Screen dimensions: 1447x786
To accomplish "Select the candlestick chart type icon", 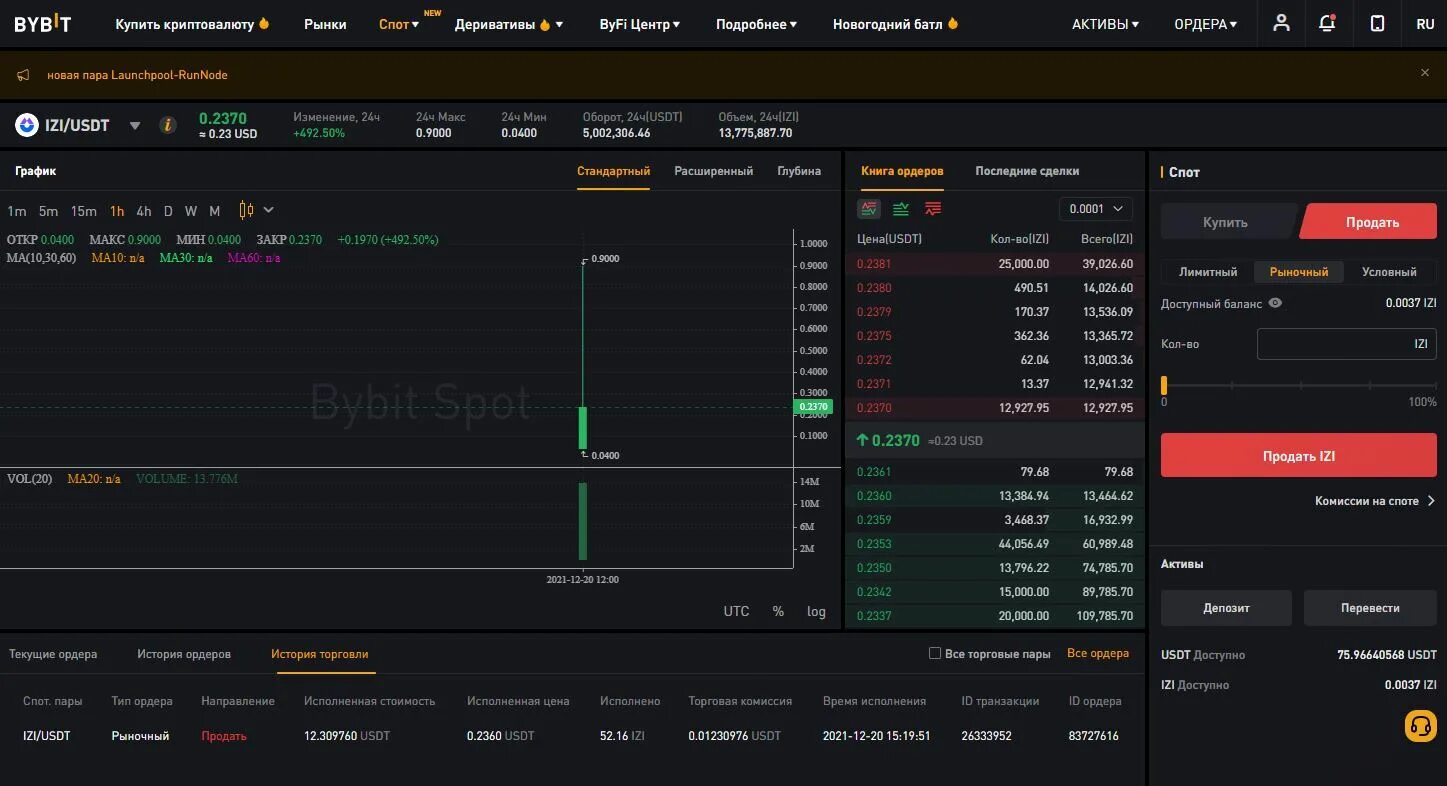I will pyautogui.click(x=246, y=210).
